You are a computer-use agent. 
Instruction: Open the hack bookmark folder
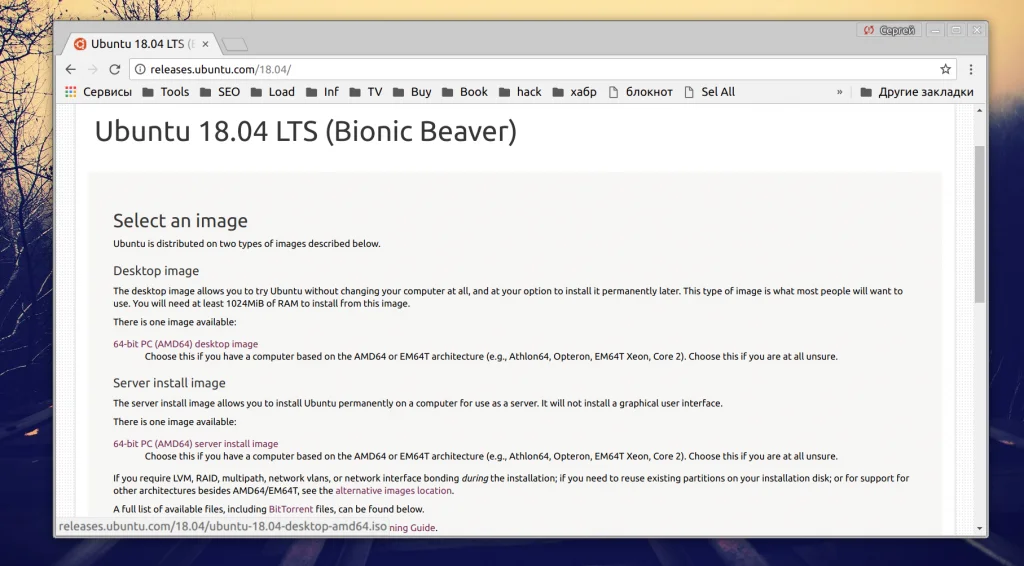click(519, 92)
